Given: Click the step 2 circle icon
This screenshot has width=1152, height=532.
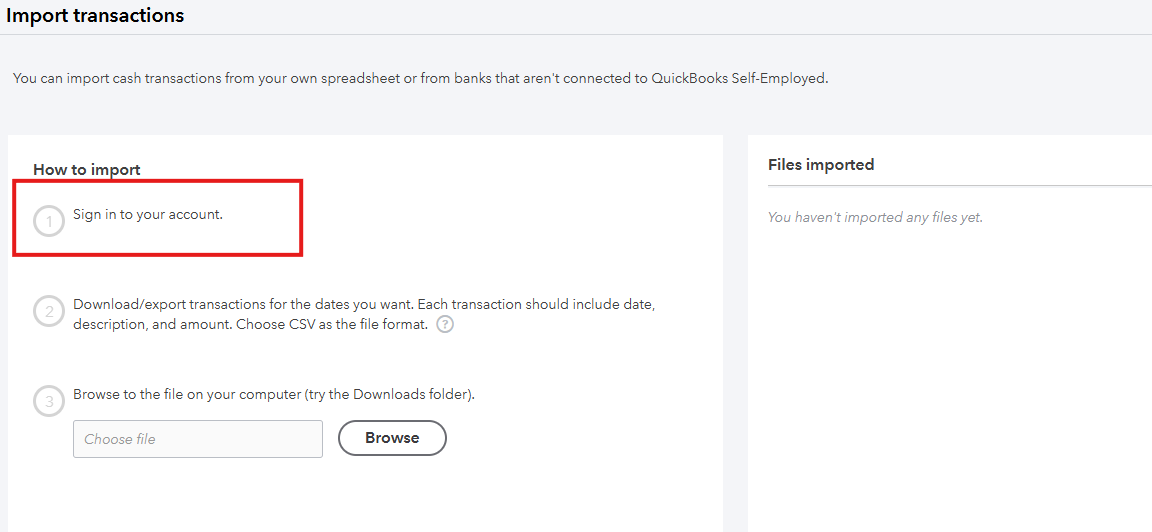Looking at the screenshot, I should click(49, 312).
